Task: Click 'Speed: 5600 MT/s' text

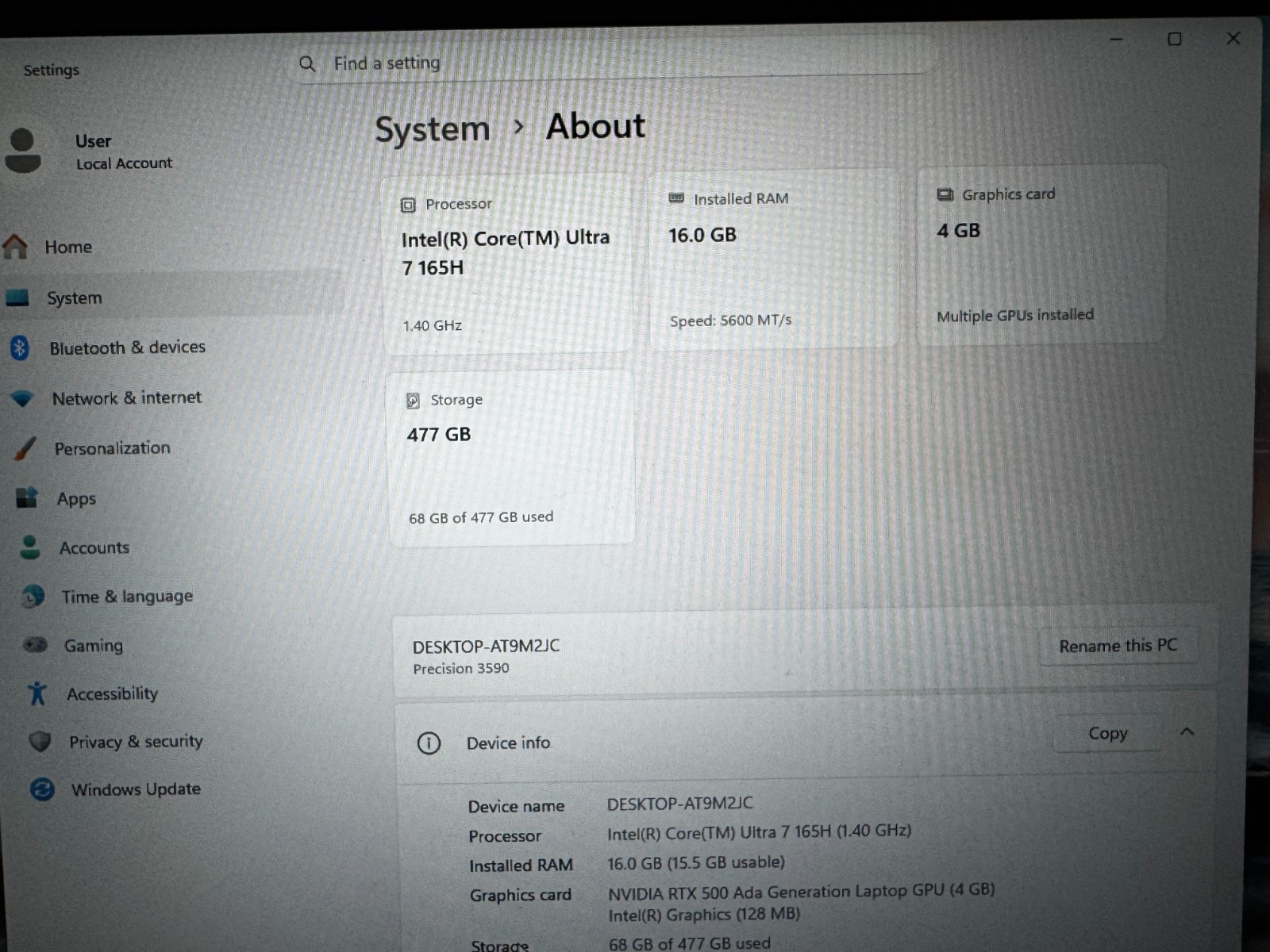Action: coord(730,321)
